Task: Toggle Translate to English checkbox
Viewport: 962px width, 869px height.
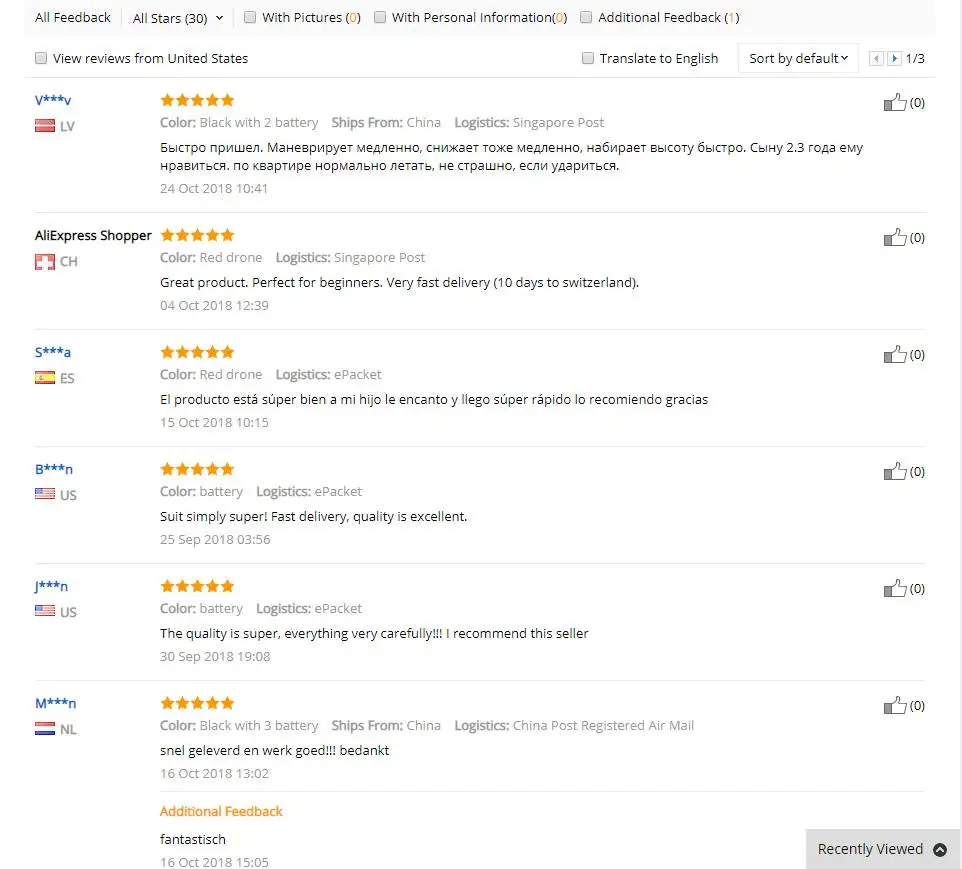Action: (588, 58)
